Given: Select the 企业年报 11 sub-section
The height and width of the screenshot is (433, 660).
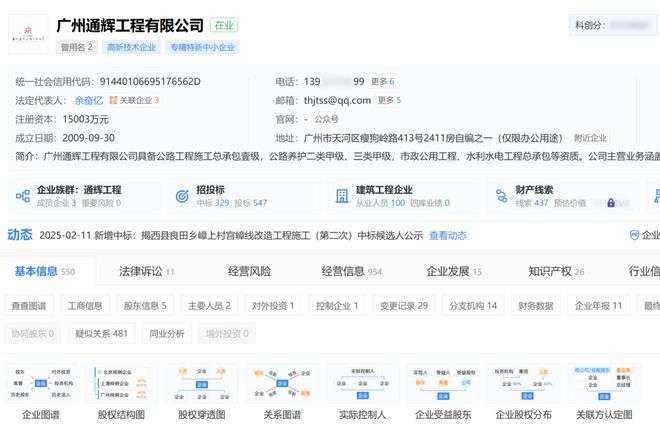Looking at the screenshot, I should click(x=598, y=305).
